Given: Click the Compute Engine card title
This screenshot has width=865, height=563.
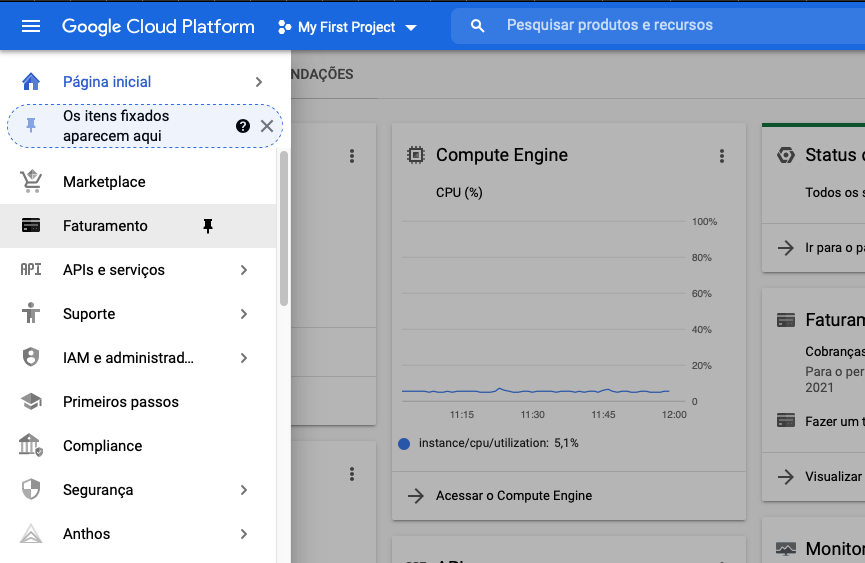Looking at the screenshot, I should point(501,155).
